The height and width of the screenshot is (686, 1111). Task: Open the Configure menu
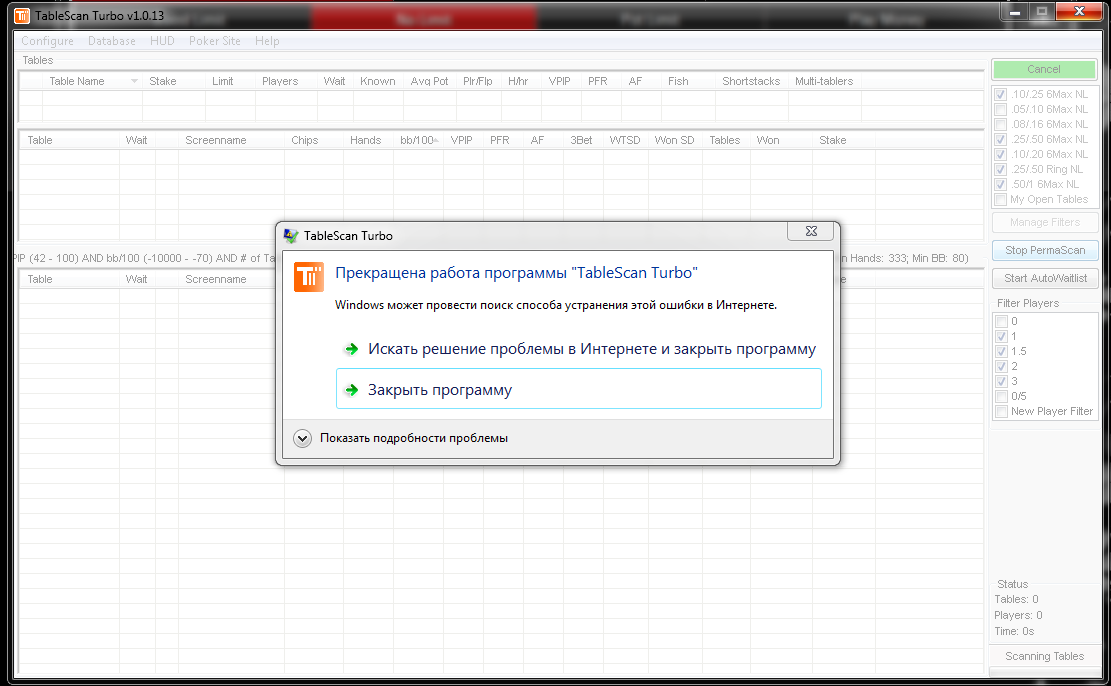[47, 41]
